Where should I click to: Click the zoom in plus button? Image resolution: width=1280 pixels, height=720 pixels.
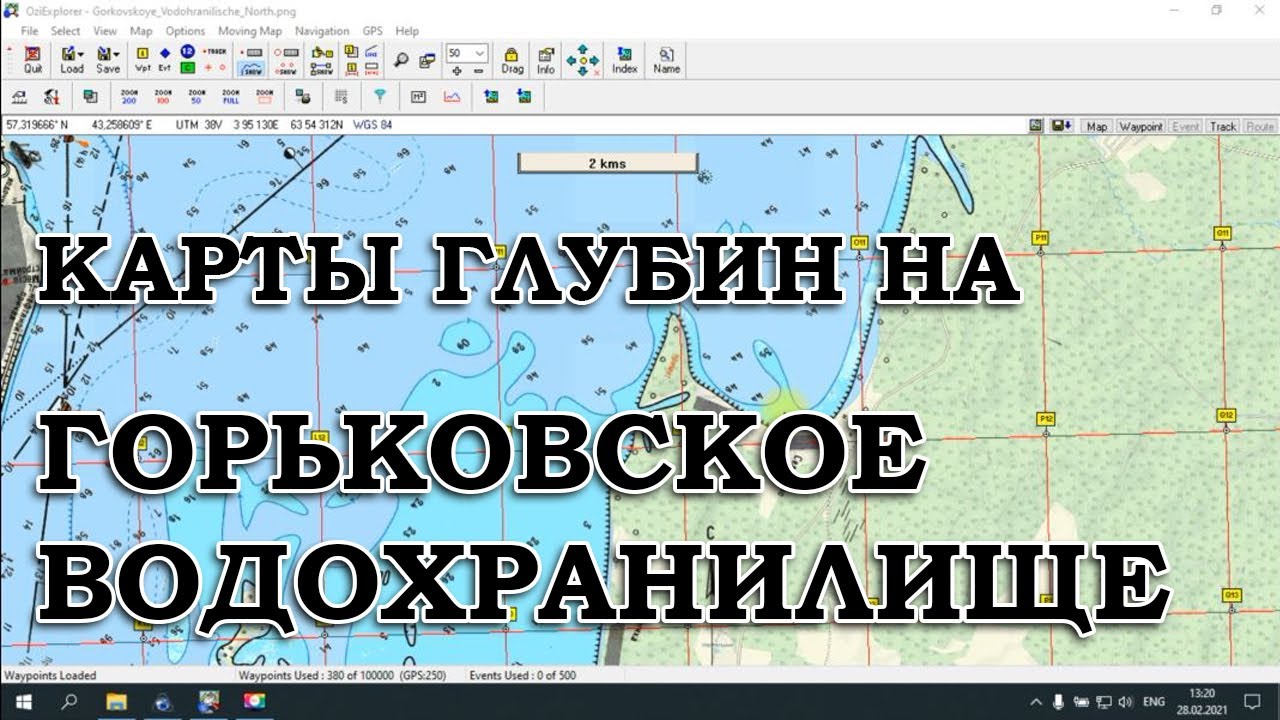pyautogui.click(x=457, y=71)
